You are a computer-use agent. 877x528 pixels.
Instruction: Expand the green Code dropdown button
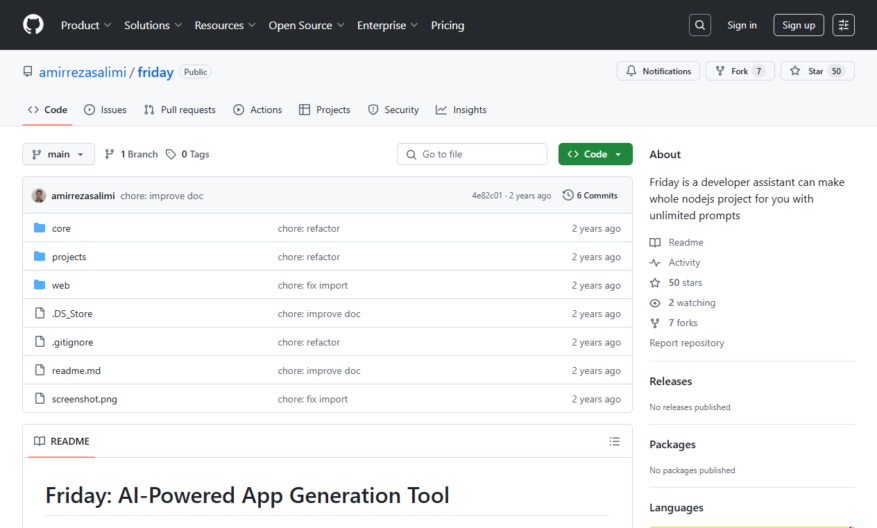595,154
